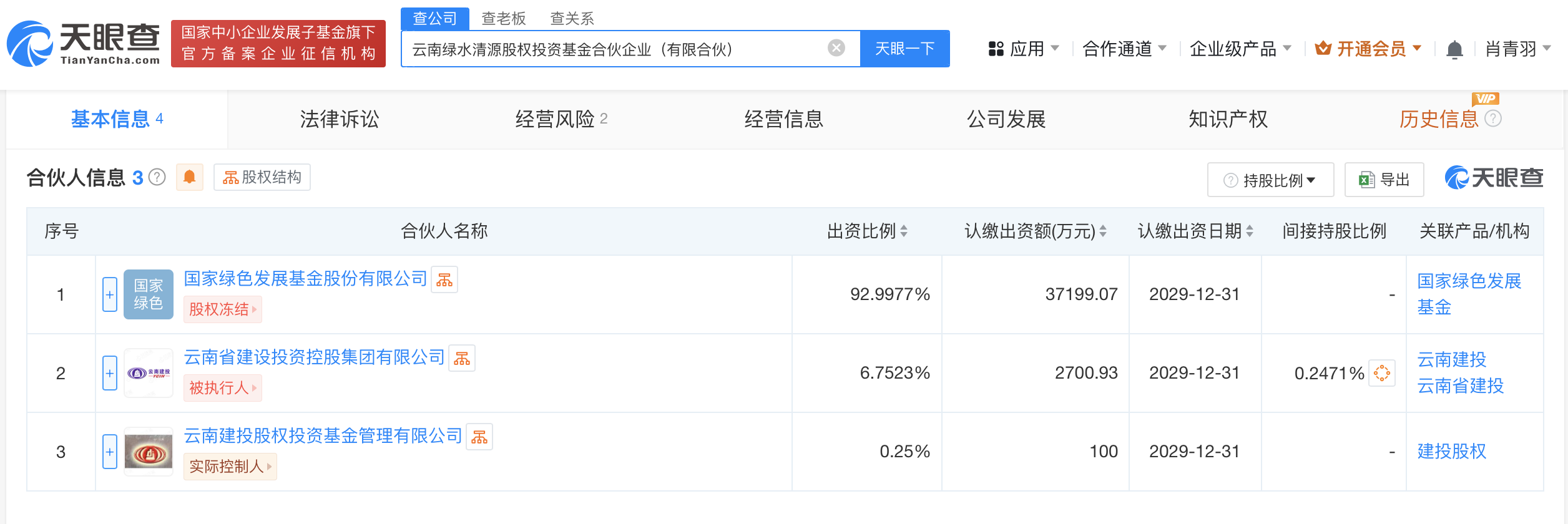
Task: Open the 股权结构 button
Action: [262, 177]
